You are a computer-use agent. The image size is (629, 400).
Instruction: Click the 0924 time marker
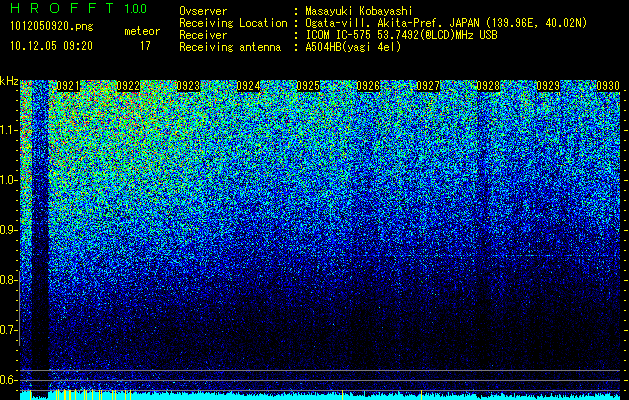tap(248, 86)
